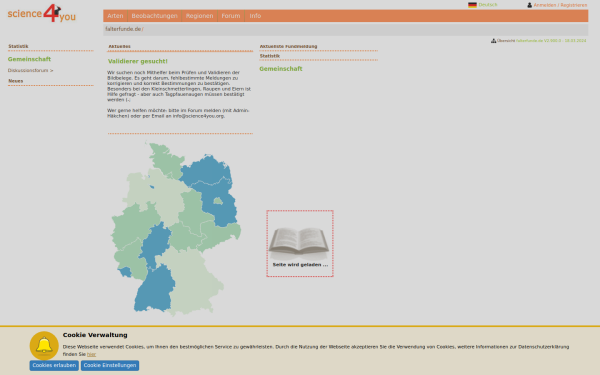Click the 'hier' privacy policy link

(x=91, y=354)
